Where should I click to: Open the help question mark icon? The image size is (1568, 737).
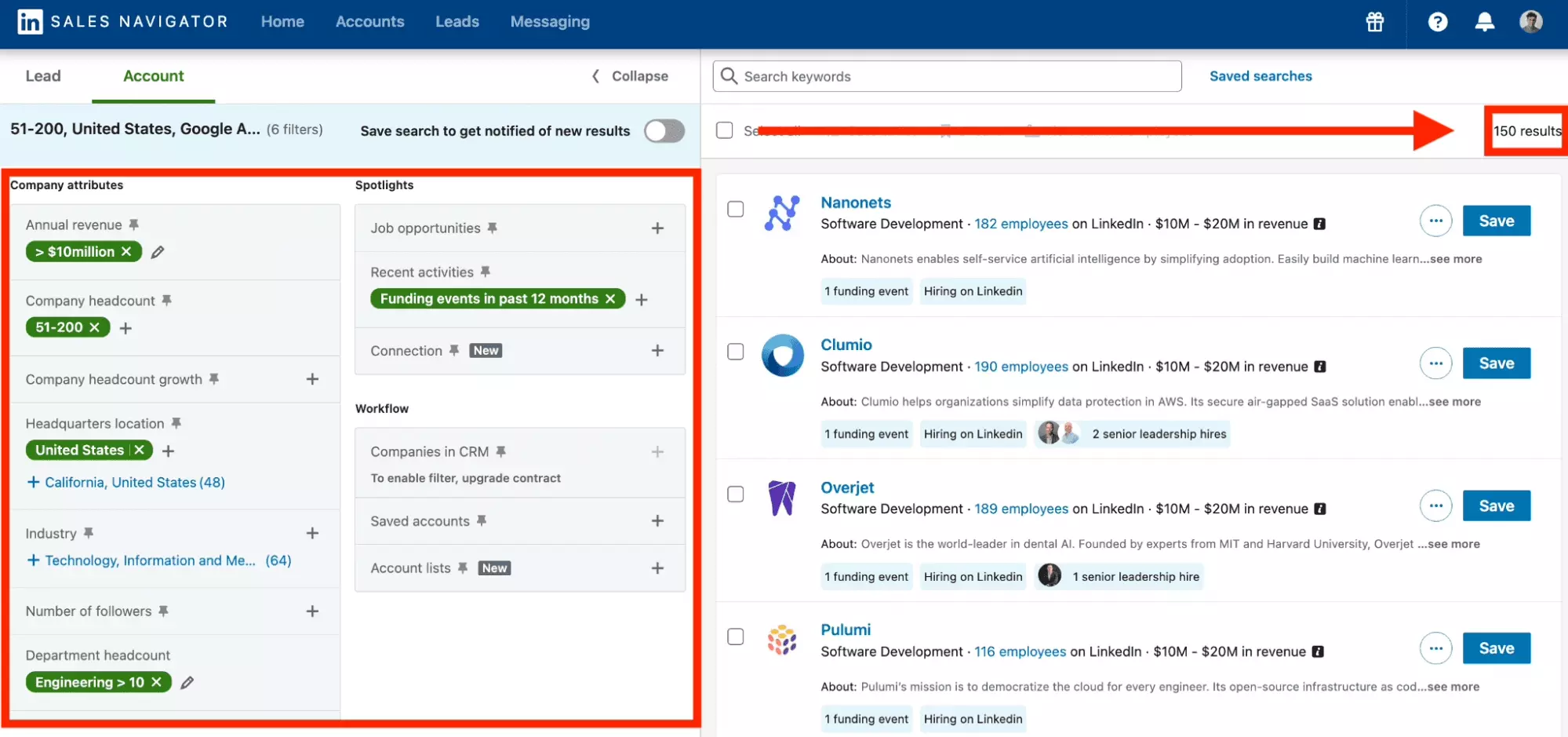point(1438,22)
